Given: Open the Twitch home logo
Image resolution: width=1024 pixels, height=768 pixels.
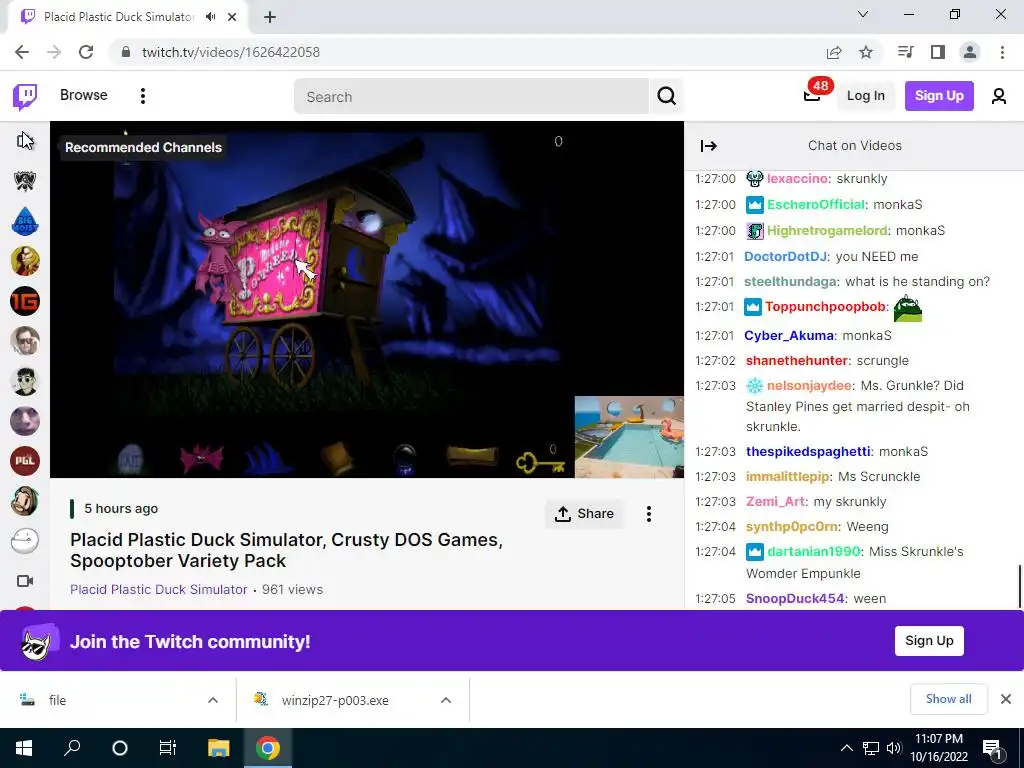Looking at the screenshot, I should [25, 97].
